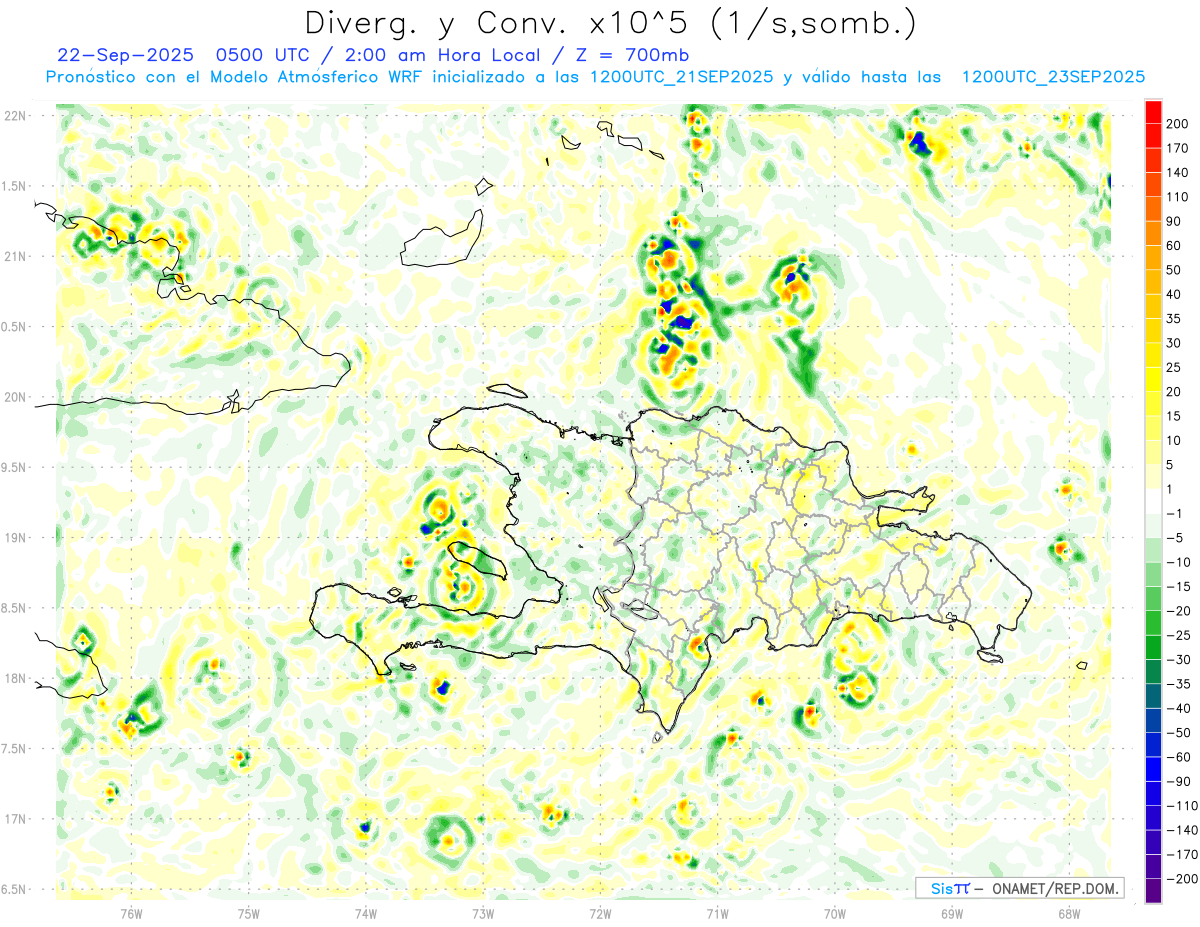Click the red color bar segment above 200
The width and height of the screenshot is (1200, 927).
click(1153, 111)
